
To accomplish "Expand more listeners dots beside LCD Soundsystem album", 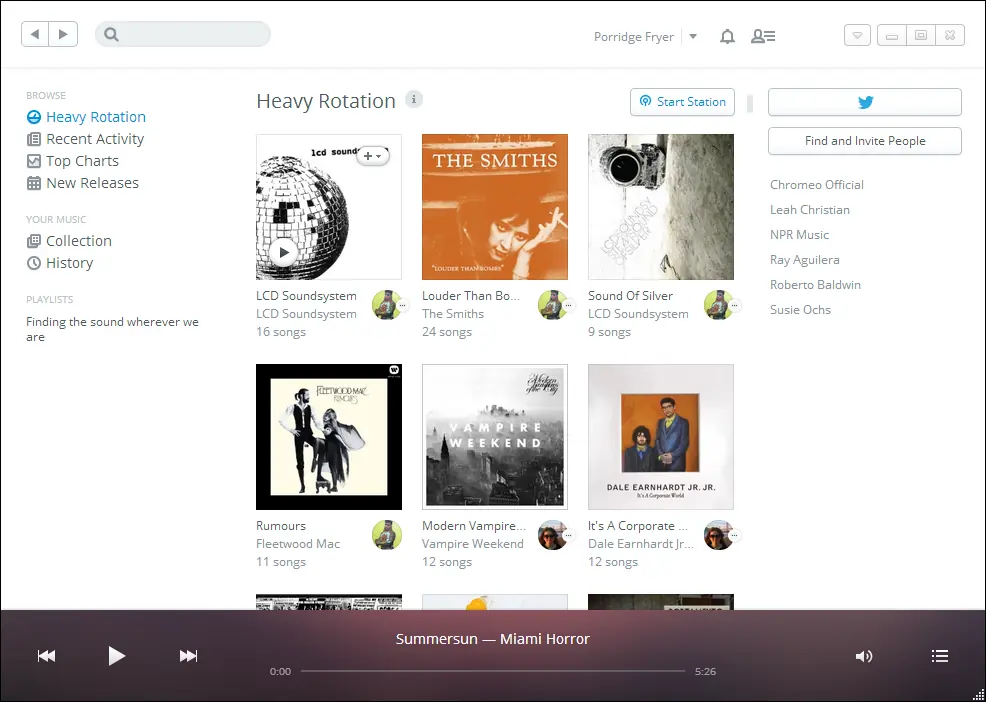I will coord(402,306).
